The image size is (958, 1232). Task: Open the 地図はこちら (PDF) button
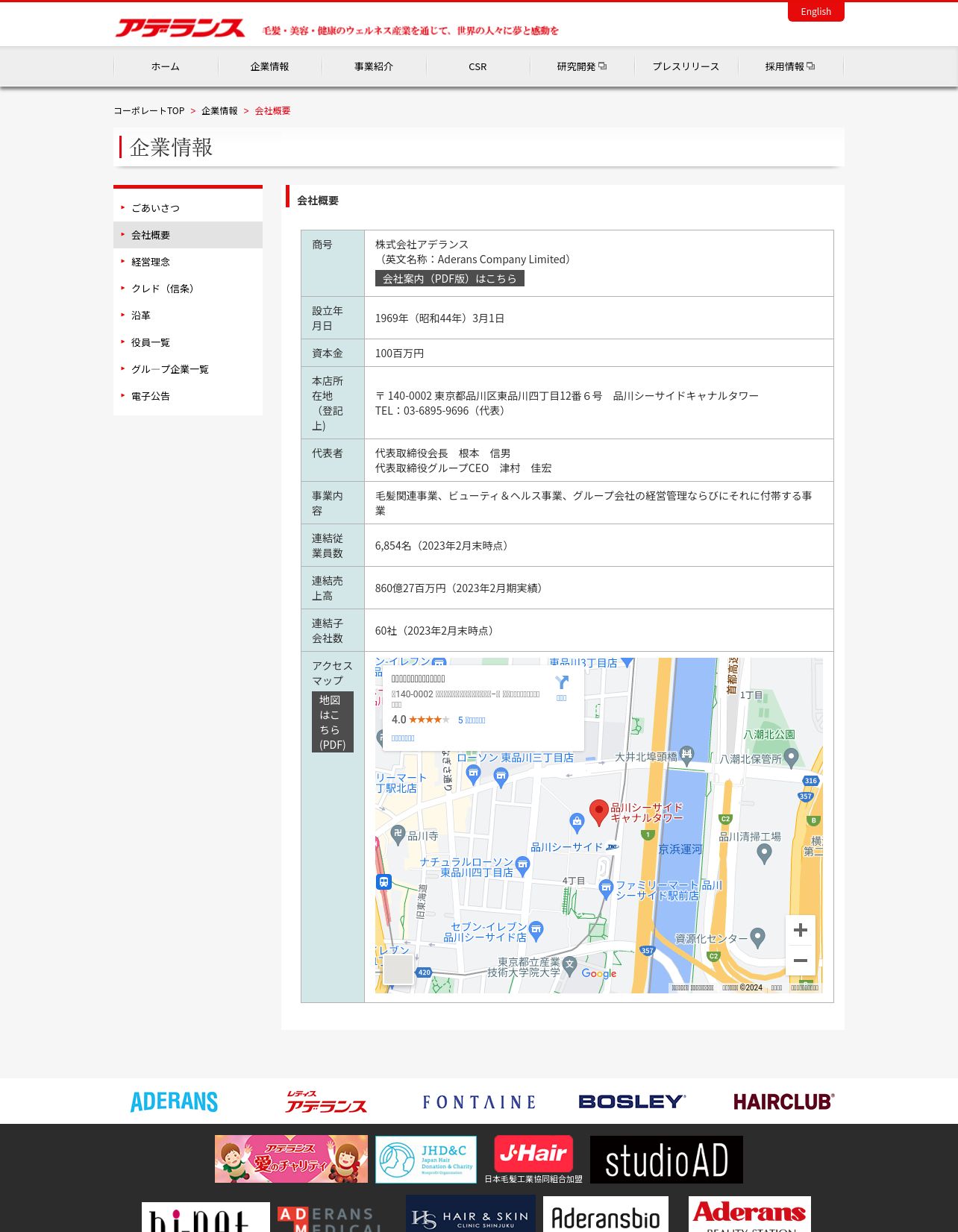[332, 722]
